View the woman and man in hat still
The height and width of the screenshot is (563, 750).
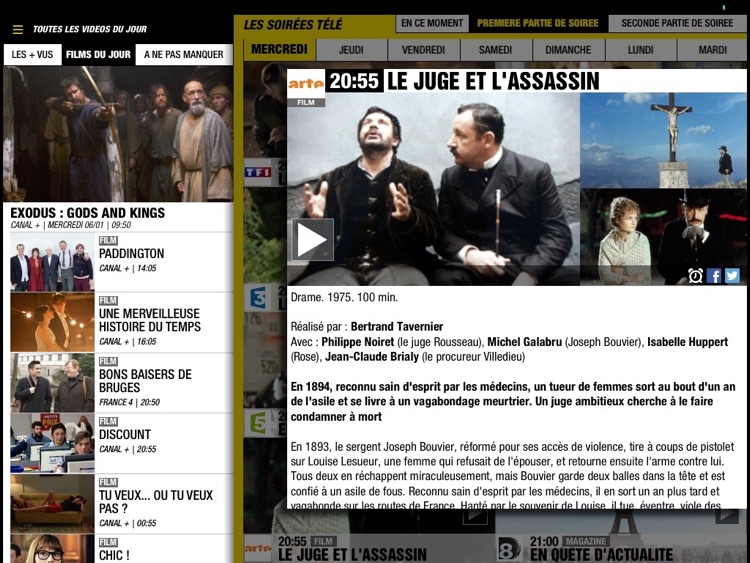pyautogui.click(x=663, y=237)
